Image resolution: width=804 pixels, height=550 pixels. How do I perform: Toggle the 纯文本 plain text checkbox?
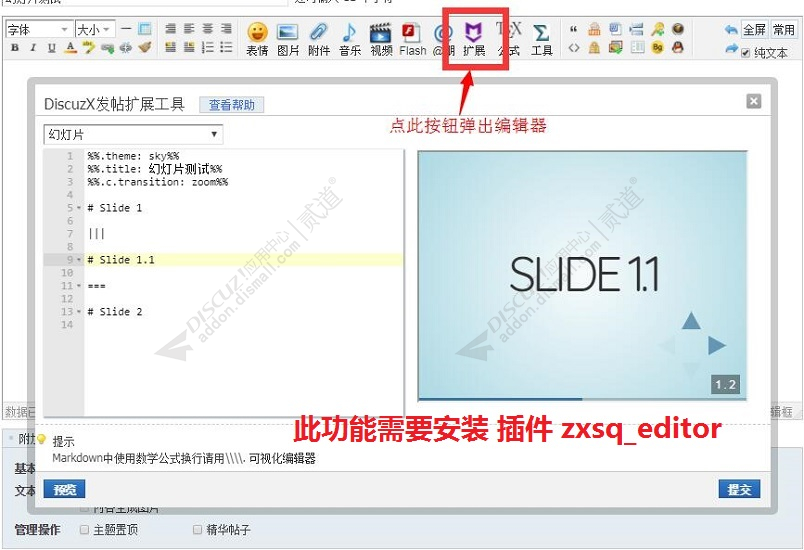click(x=746, y=53)
